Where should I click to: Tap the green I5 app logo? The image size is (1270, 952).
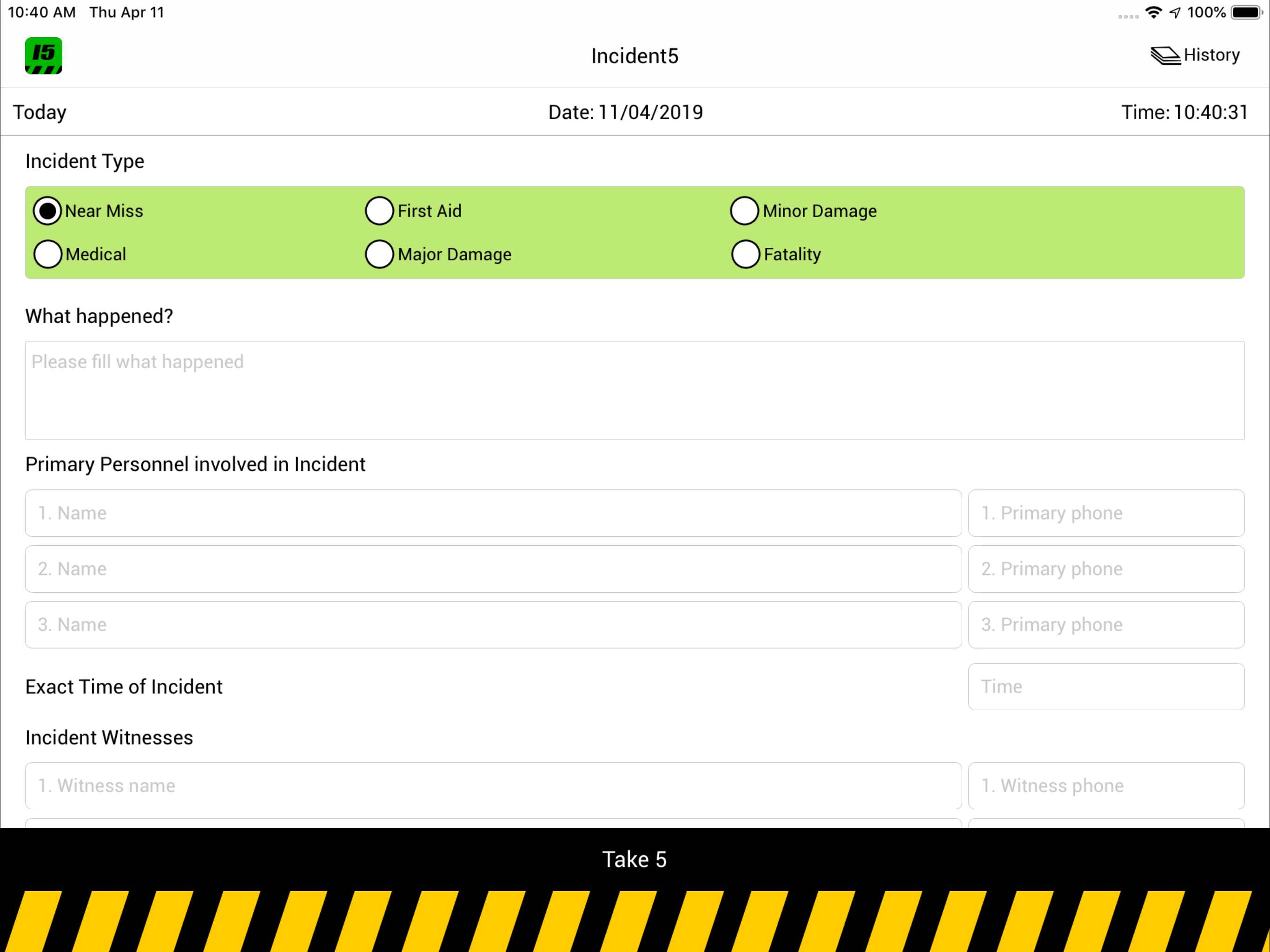pos(44,56)
